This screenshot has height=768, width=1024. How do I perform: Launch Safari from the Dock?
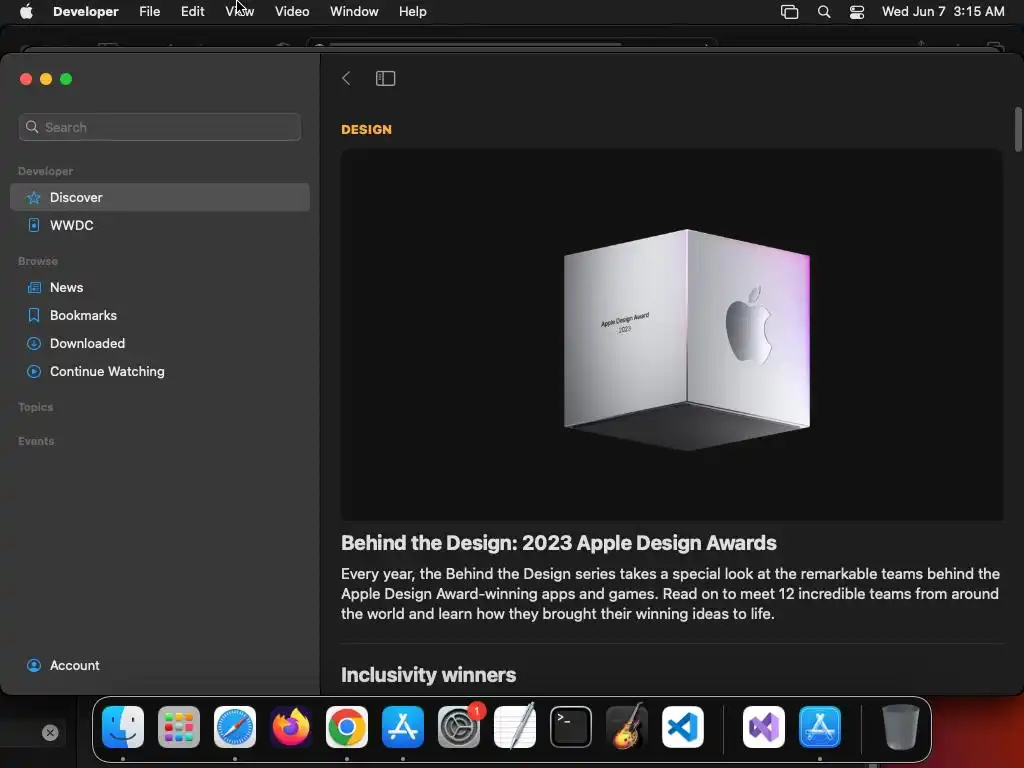[235, 727]
